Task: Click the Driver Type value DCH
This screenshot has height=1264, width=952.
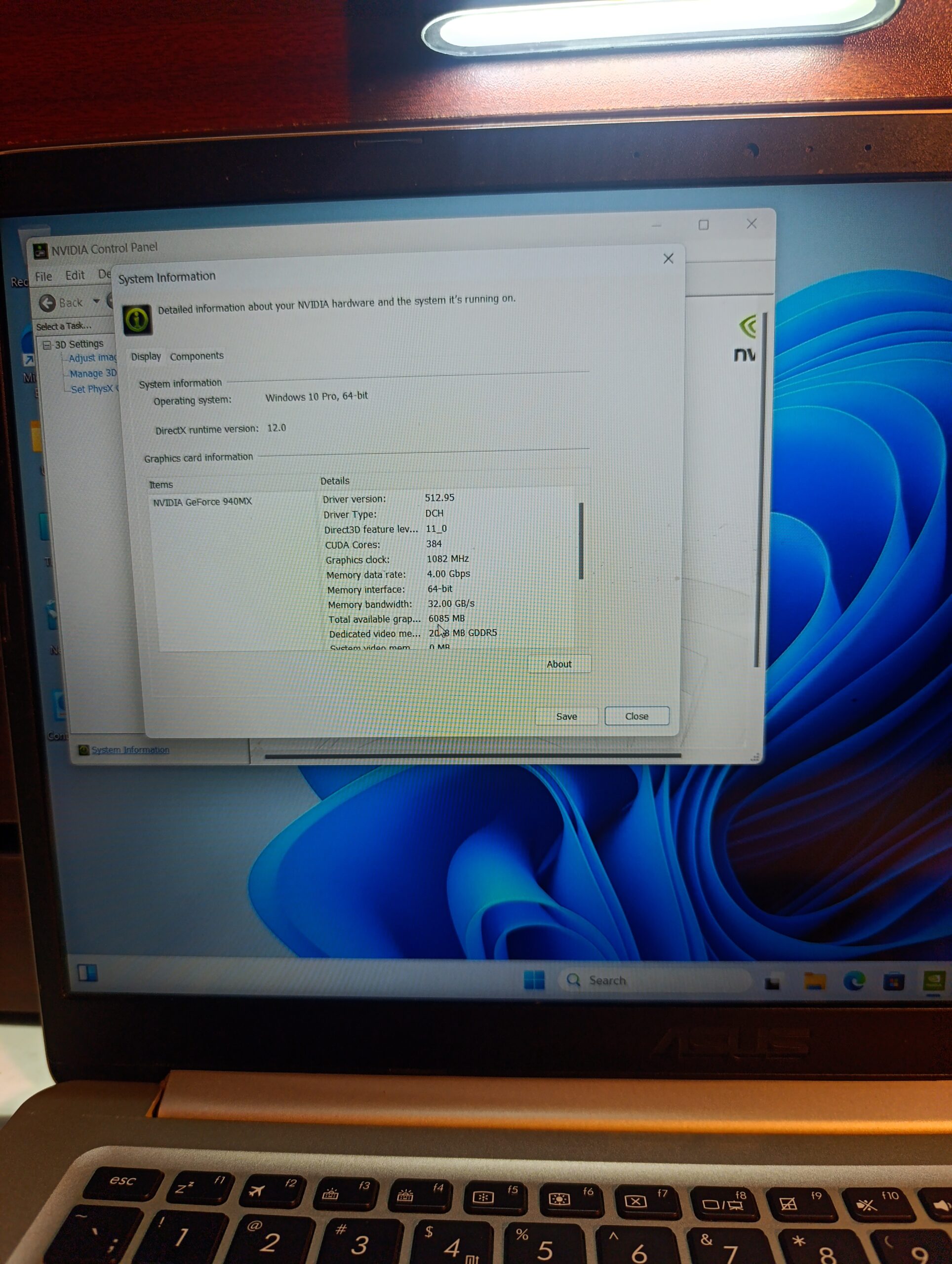Action: coord(435,513)
